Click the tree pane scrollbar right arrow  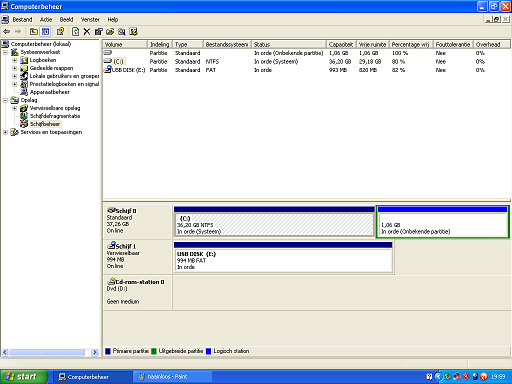click(95, 352)
